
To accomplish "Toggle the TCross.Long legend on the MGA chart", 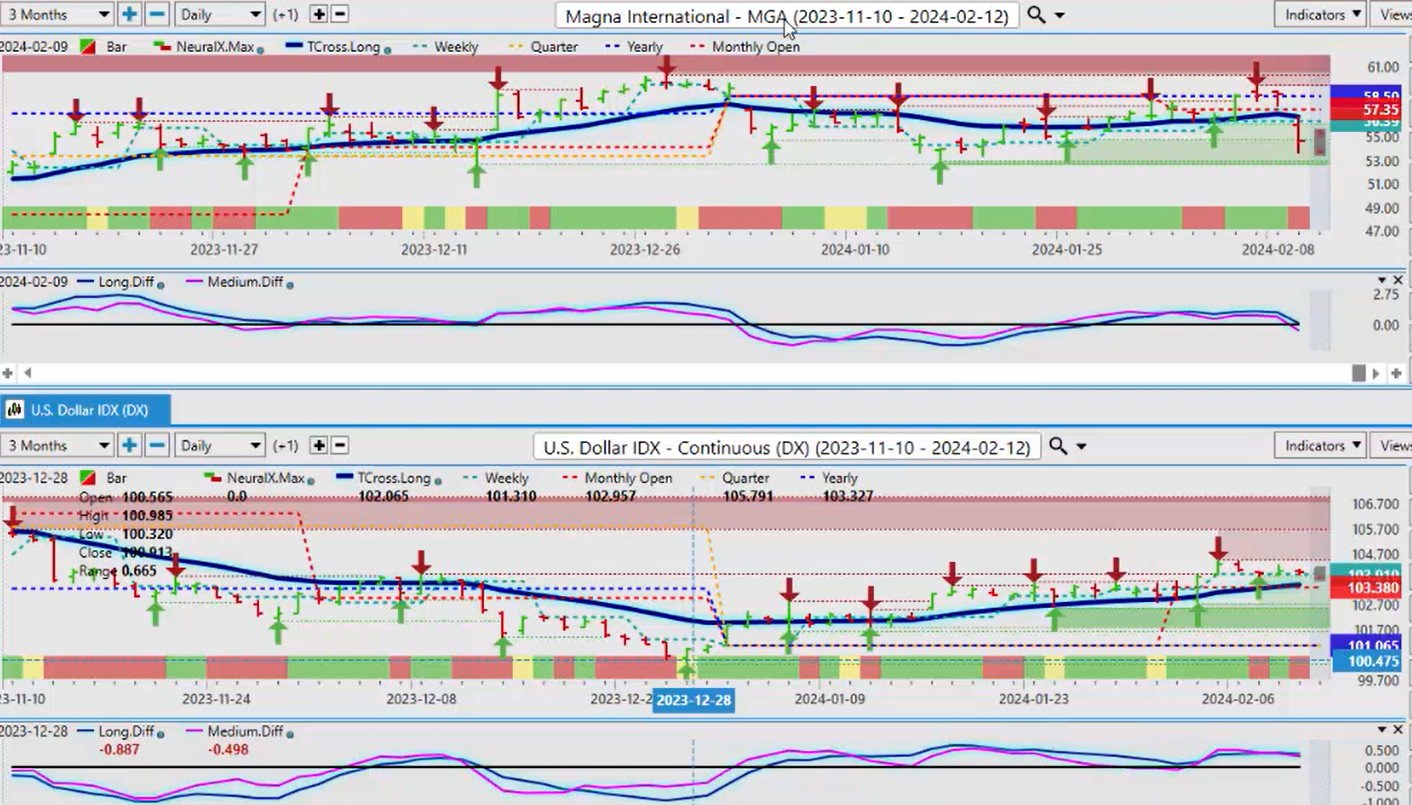I will pos(336,47).
